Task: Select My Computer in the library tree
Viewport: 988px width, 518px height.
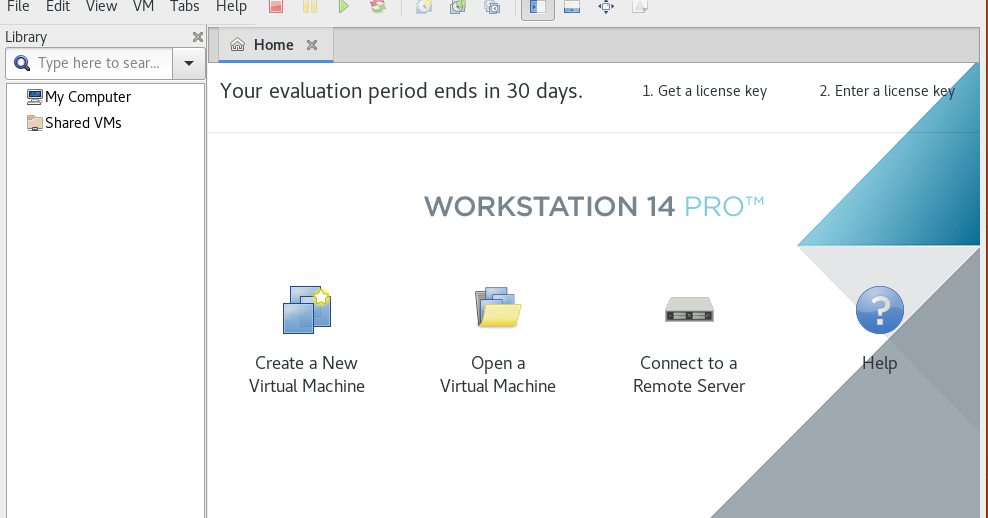Action: pos(88,96)
